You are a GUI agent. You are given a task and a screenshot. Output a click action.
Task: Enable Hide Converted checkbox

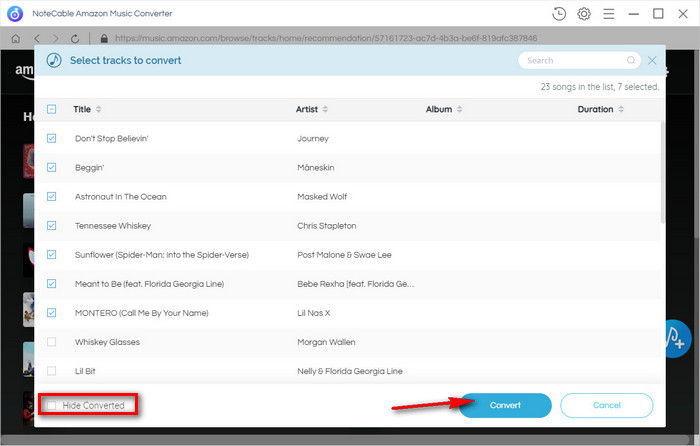coord(52,405)
